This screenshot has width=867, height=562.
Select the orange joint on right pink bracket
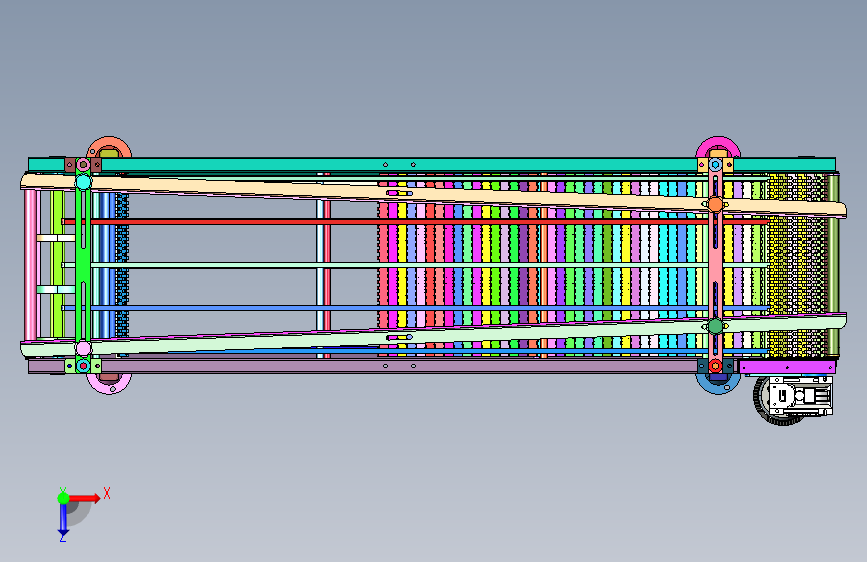tap(715, 205)
